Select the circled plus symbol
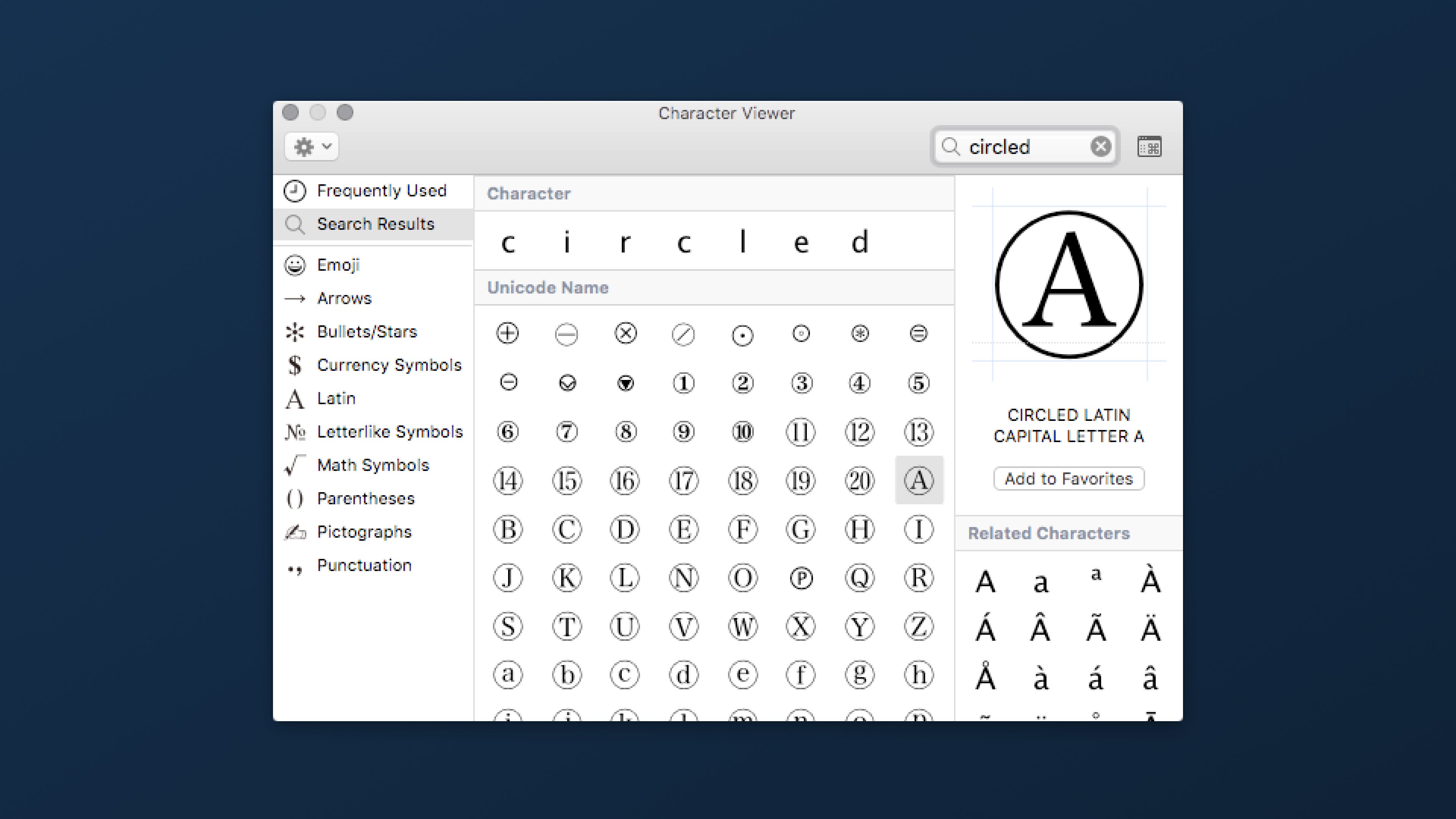The width and height of the screenshot is (1456, 819). [x=508, y=334]
